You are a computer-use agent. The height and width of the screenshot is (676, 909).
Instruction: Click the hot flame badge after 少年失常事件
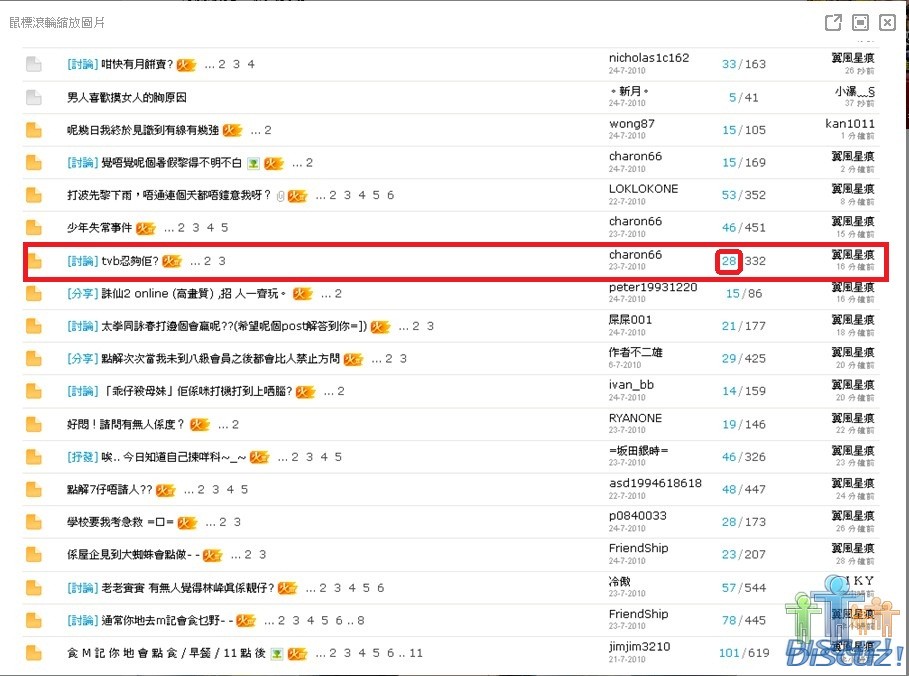pos(146,228)
